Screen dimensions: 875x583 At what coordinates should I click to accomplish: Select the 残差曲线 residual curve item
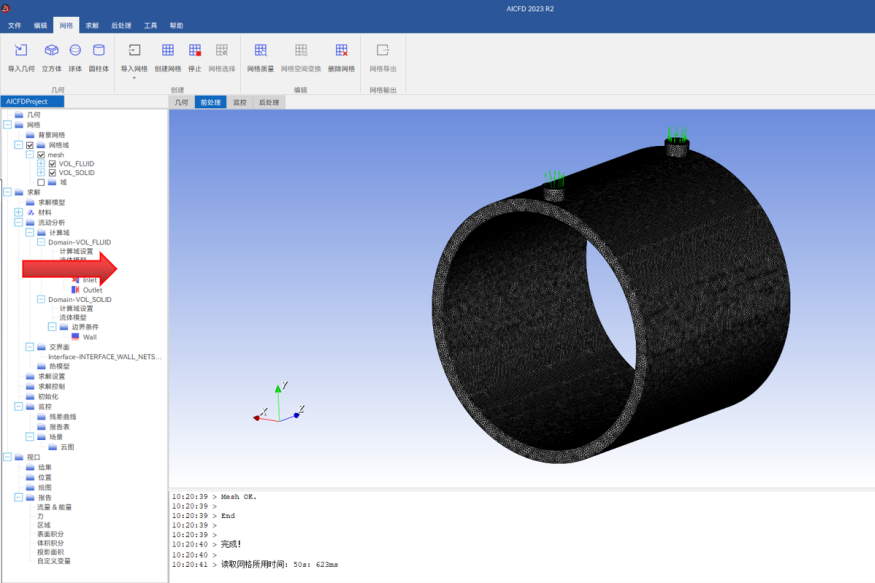(62, 417)
